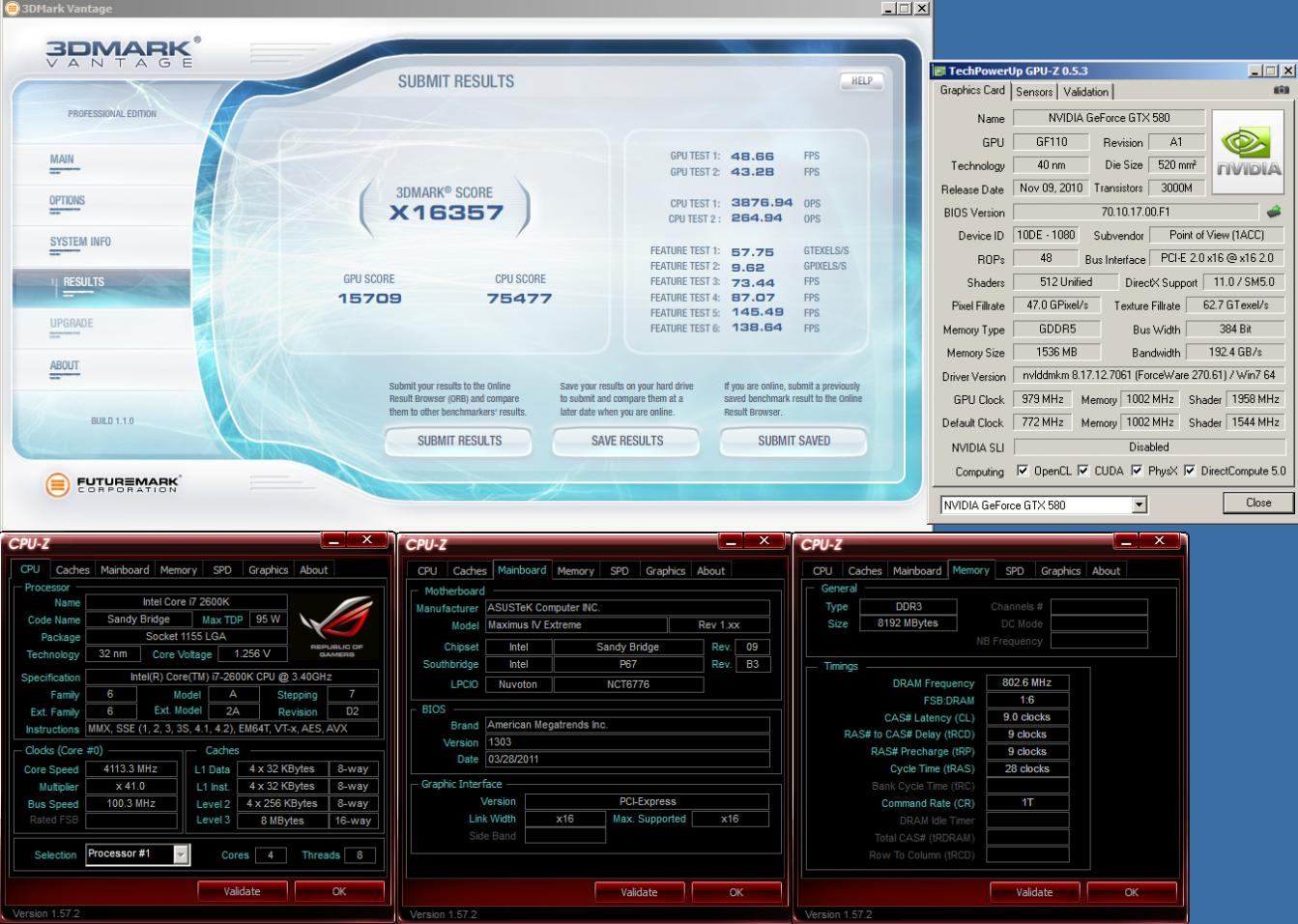This screenshot has height=924, width=1298.
Task: Open the Caches tab in first CPU-Z
Action: (72, 570)
